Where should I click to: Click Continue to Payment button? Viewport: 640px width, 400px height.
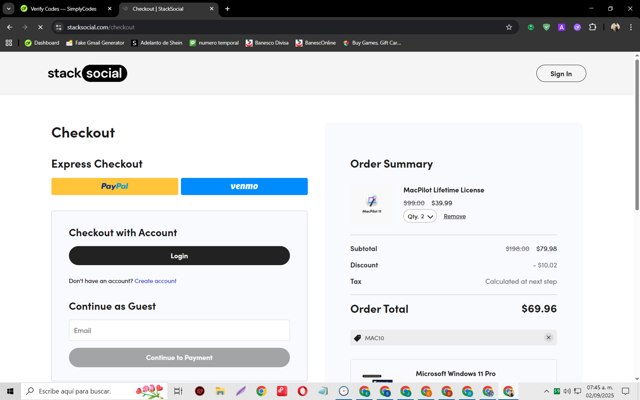pyautogui.click(x=179, y=358)
